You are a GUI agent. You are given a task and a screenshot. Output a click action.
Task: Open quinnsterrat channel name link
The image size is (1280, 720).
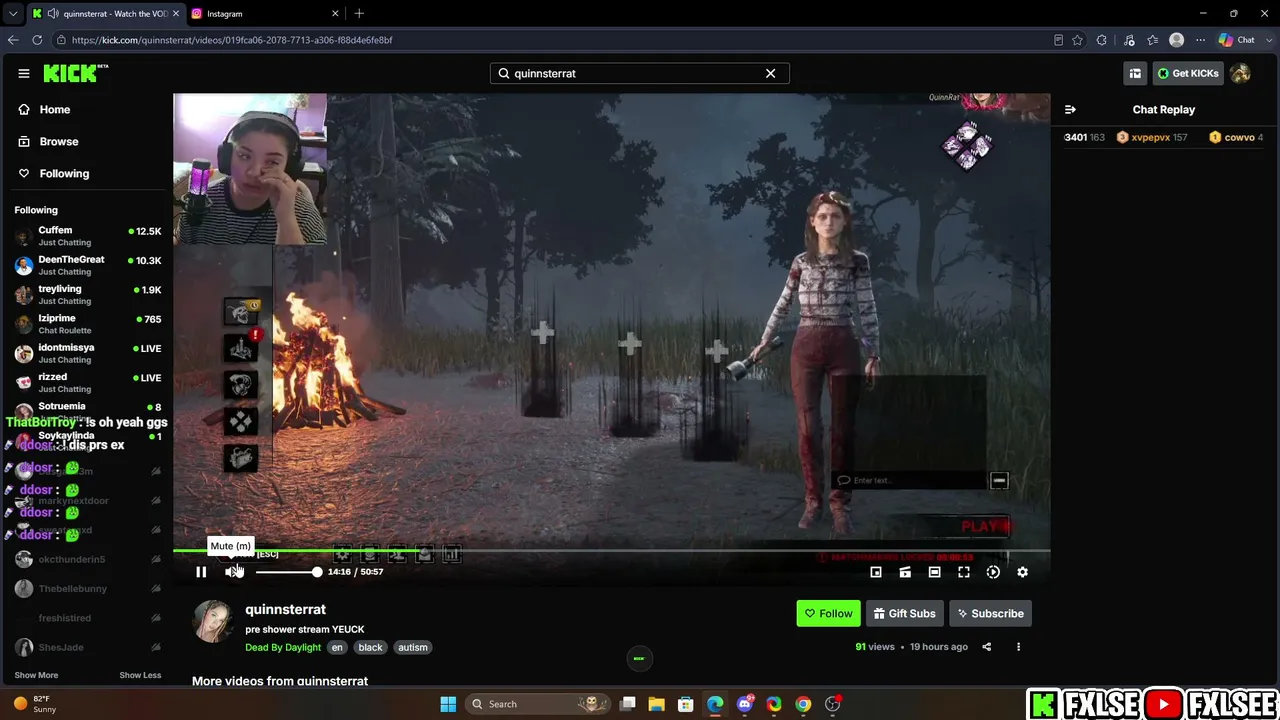click(285, 609)
